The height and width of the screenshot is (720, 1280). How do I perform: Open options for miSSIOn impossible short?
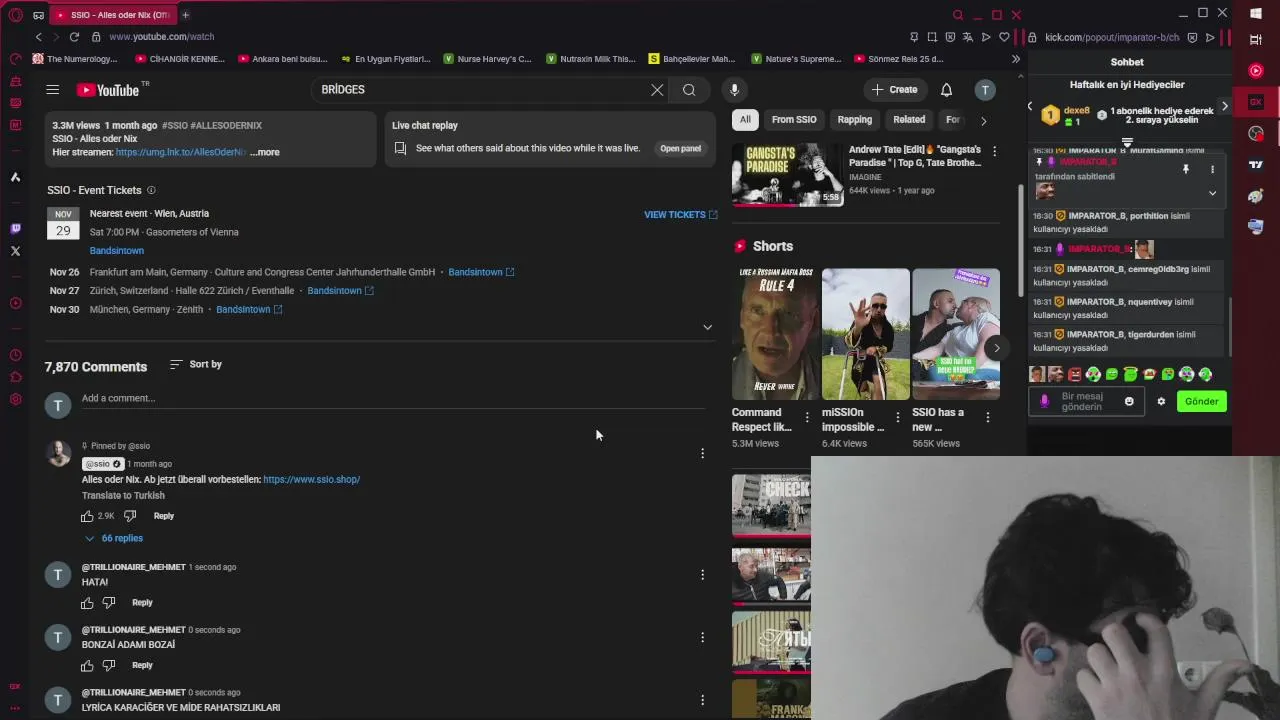(x=897, y=418)
